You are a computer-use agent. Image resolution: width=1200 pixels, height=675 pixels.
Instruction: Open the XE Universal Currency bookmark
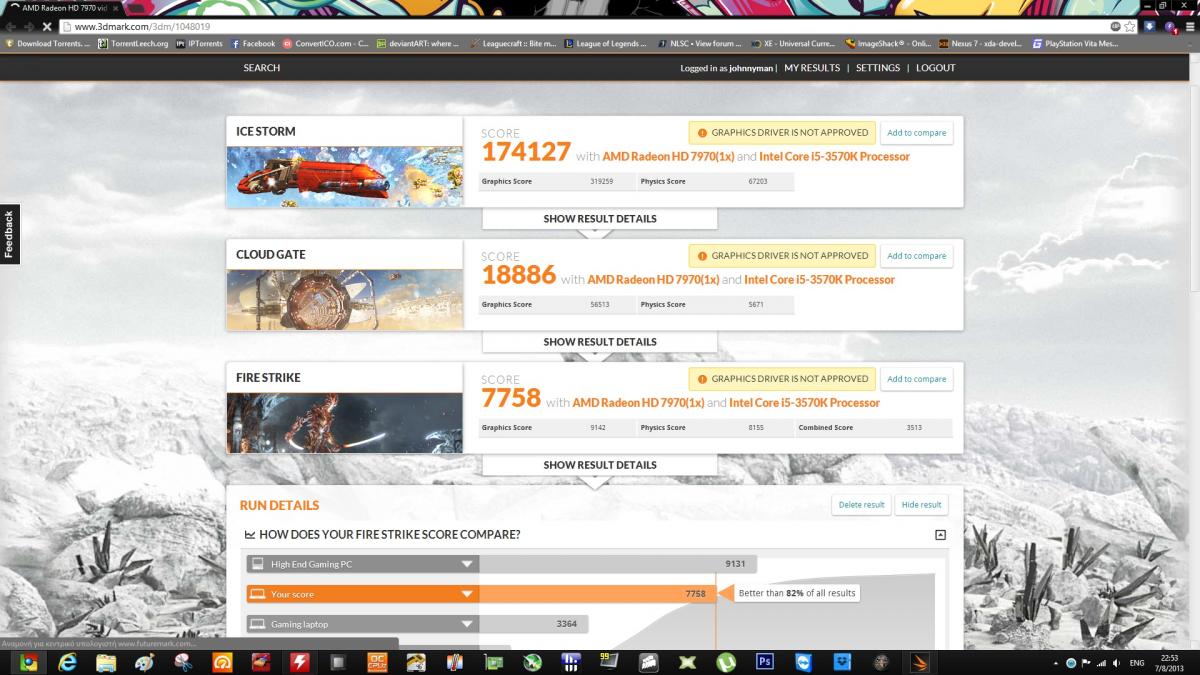[793, 44]
